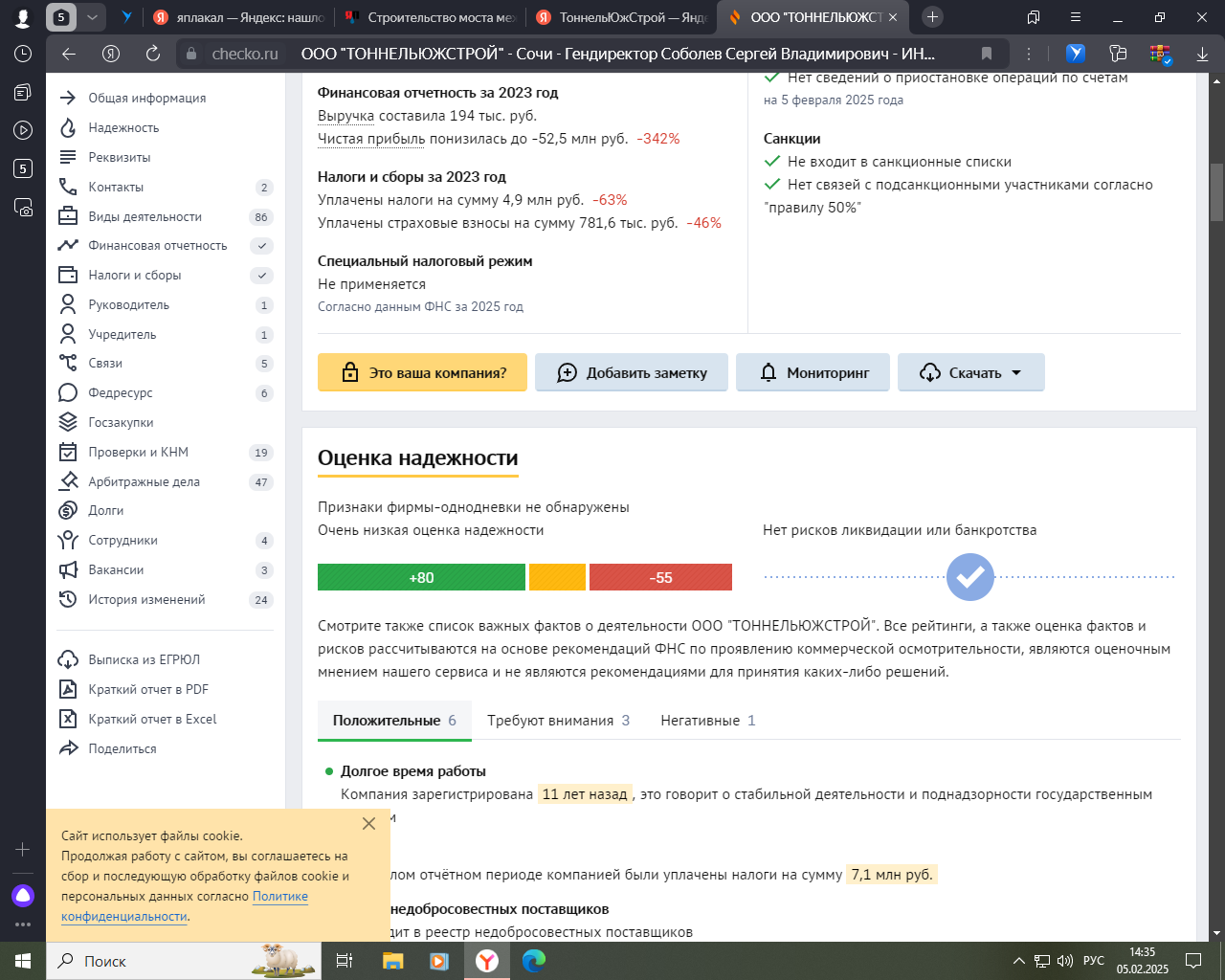Switch to the Положительные tab
Viewport: 1225px width, 980px height.
[x=394, y=721]
